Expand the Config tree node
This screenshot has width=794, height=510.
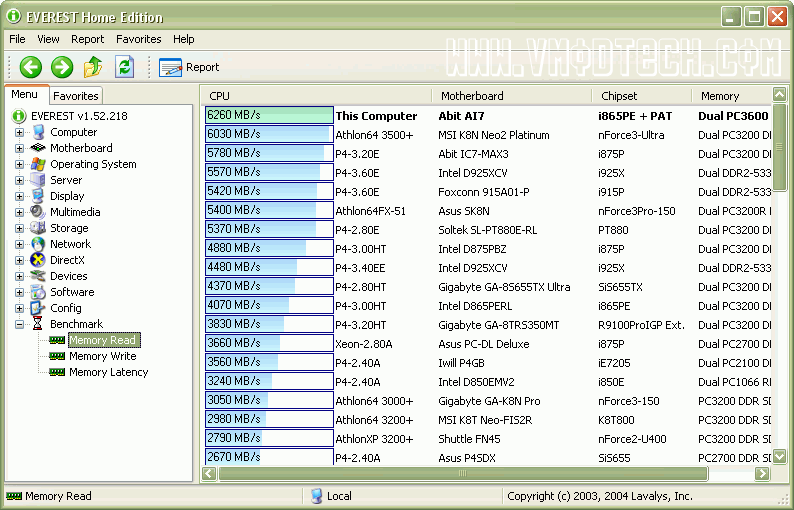tap(19, 308)
